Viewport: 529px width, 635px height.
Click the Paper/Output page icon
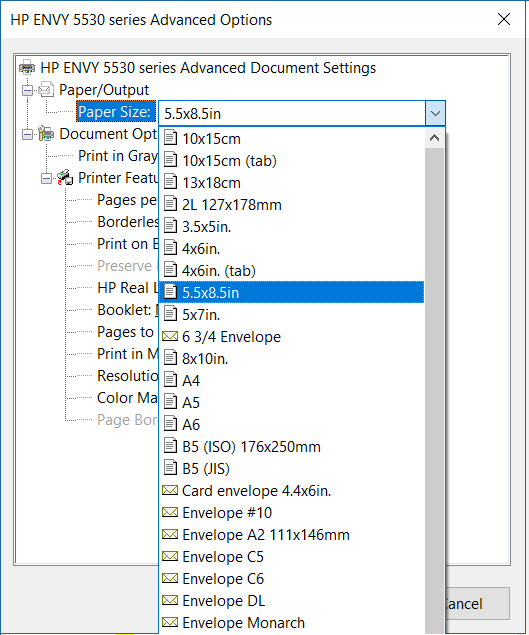click(46, 89)
